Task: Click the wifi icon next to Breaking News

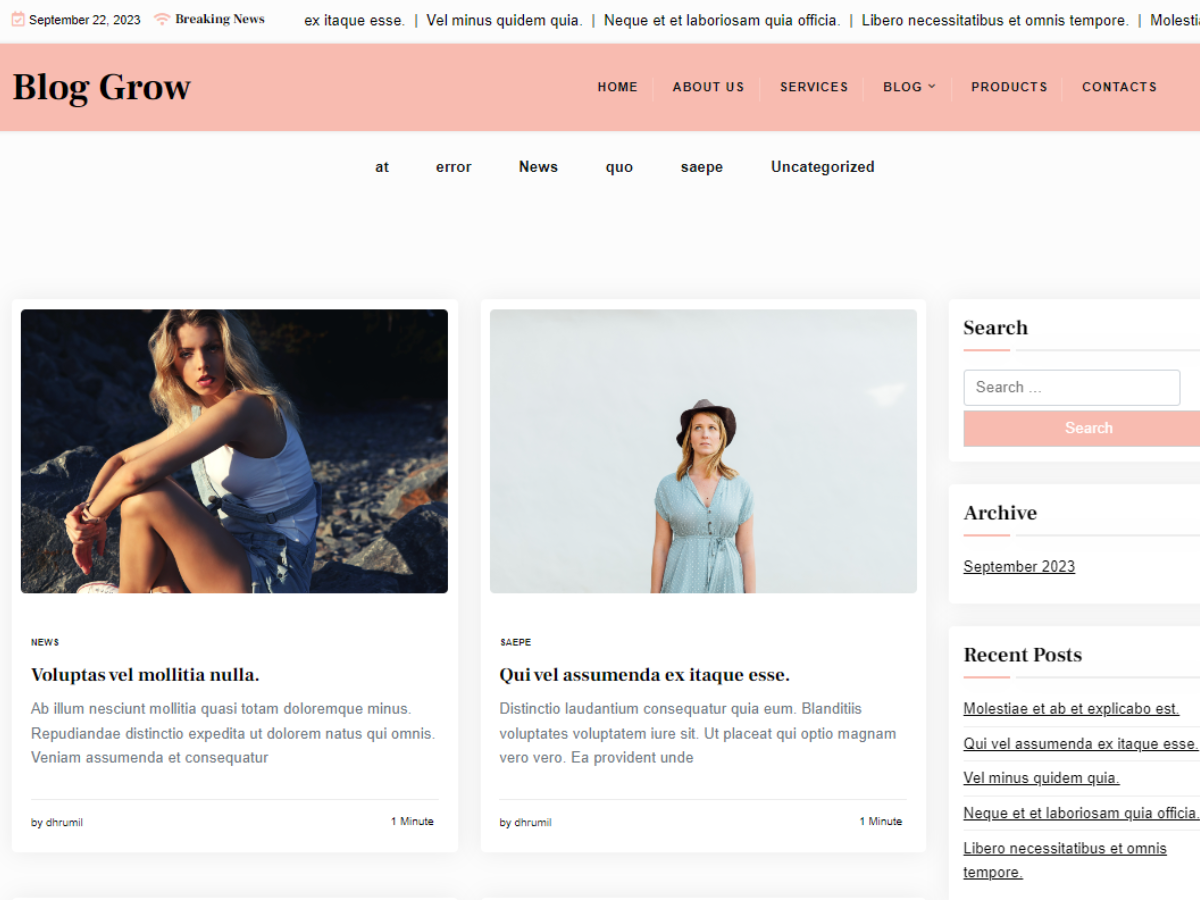Action: pos(160,18)
